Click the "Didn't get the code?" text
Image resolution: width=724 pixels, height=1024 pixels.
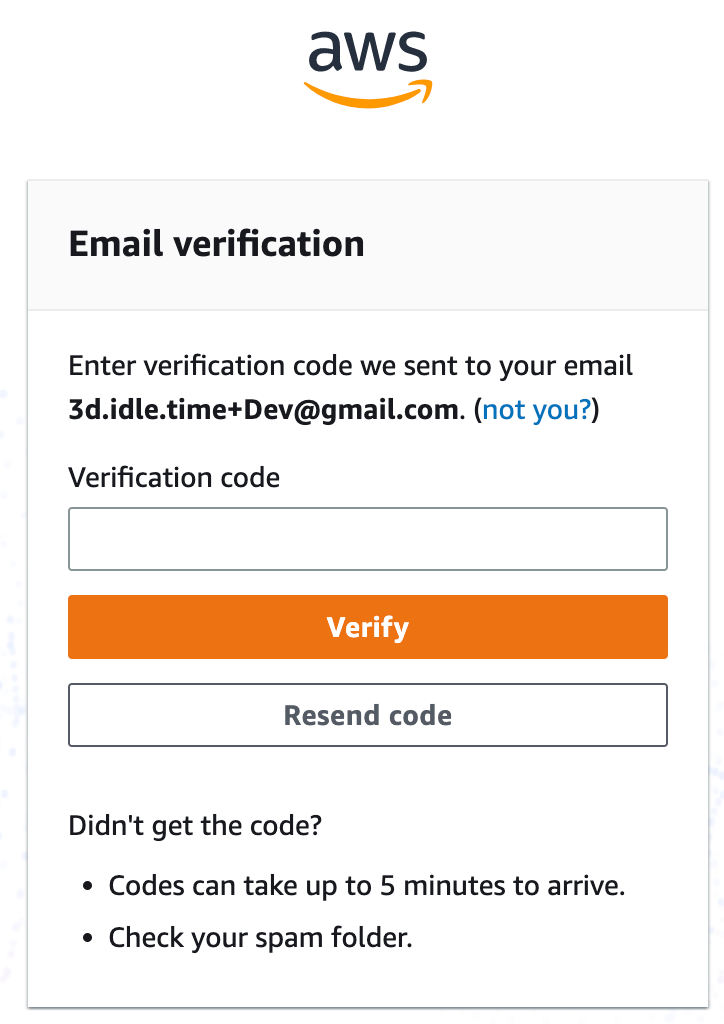pyautogui.click(x=195, y=825)
